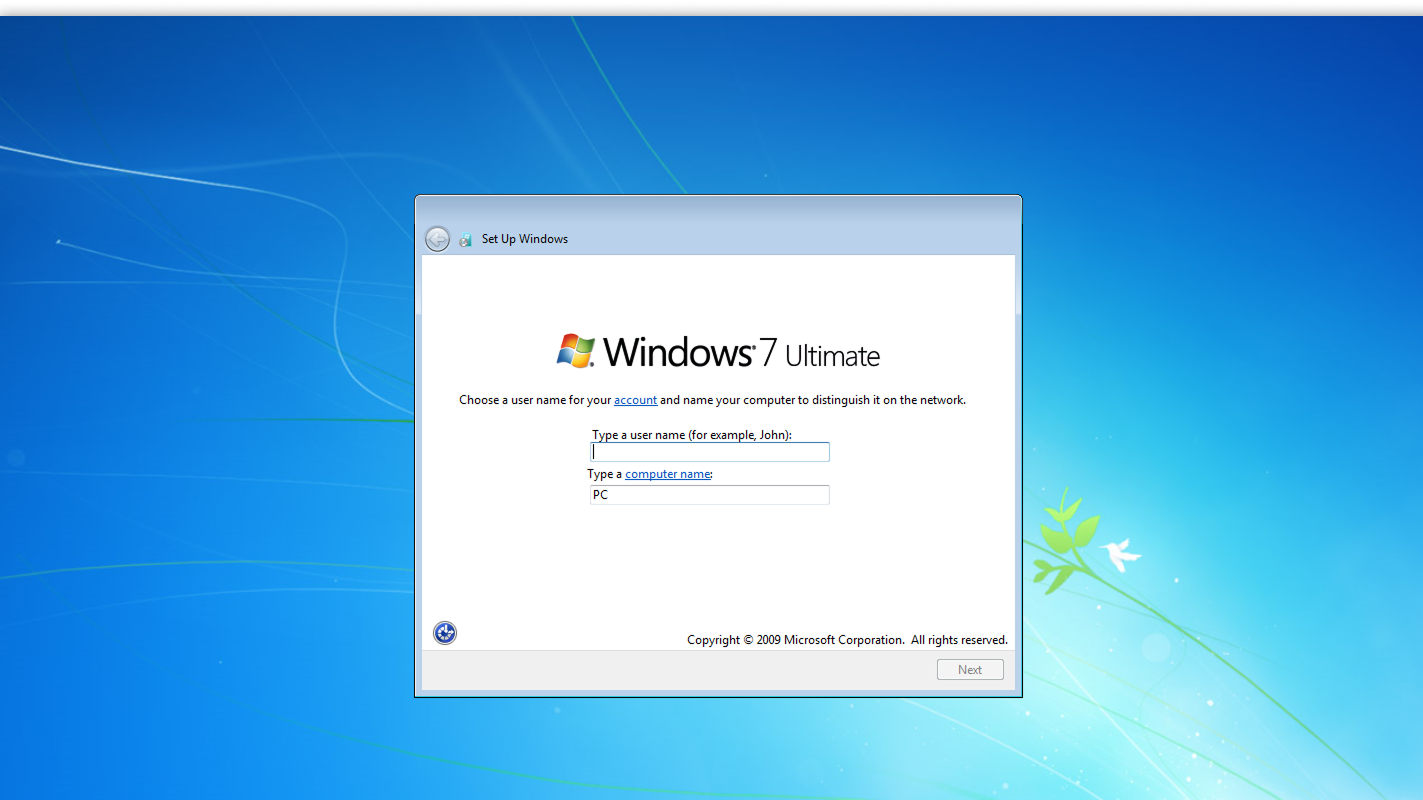Open the account help link
The image size is (1423, 800).
[x=635, y=400]
